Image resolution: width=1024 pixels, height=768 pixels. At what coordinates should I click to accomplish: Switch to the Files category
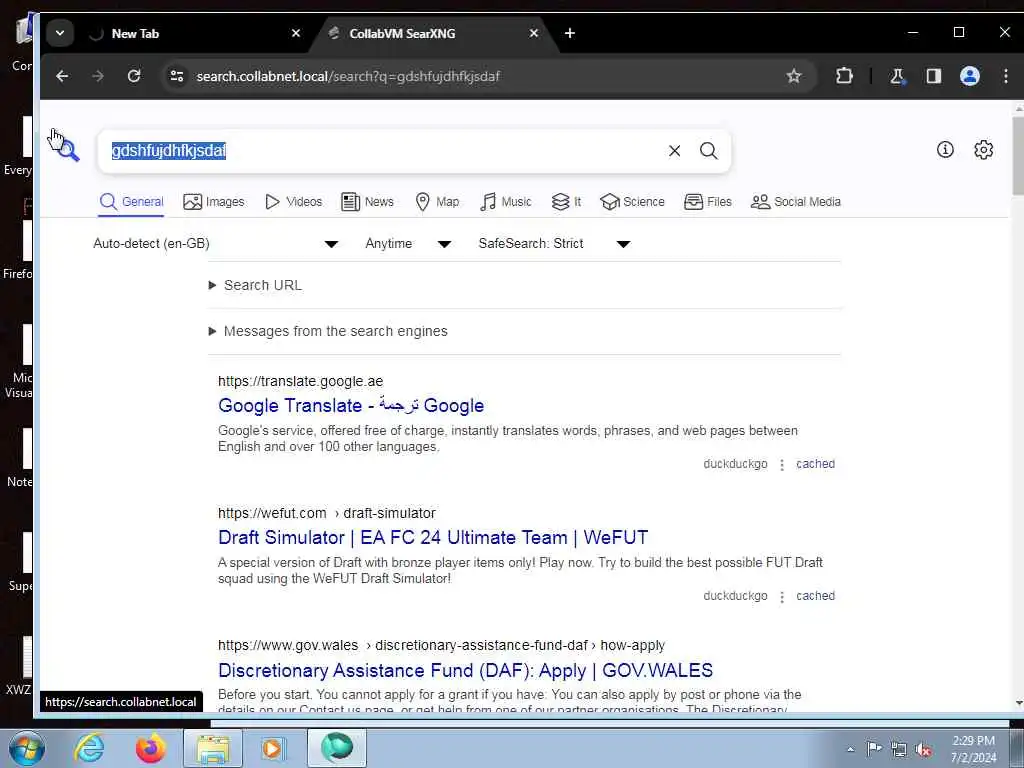pyautogui.click(x=707, y=202)
